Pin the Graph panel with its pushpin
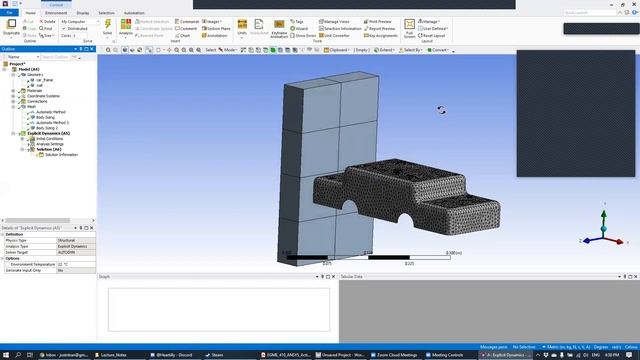This screenshot has width=640, height=360. coord(322,277)
